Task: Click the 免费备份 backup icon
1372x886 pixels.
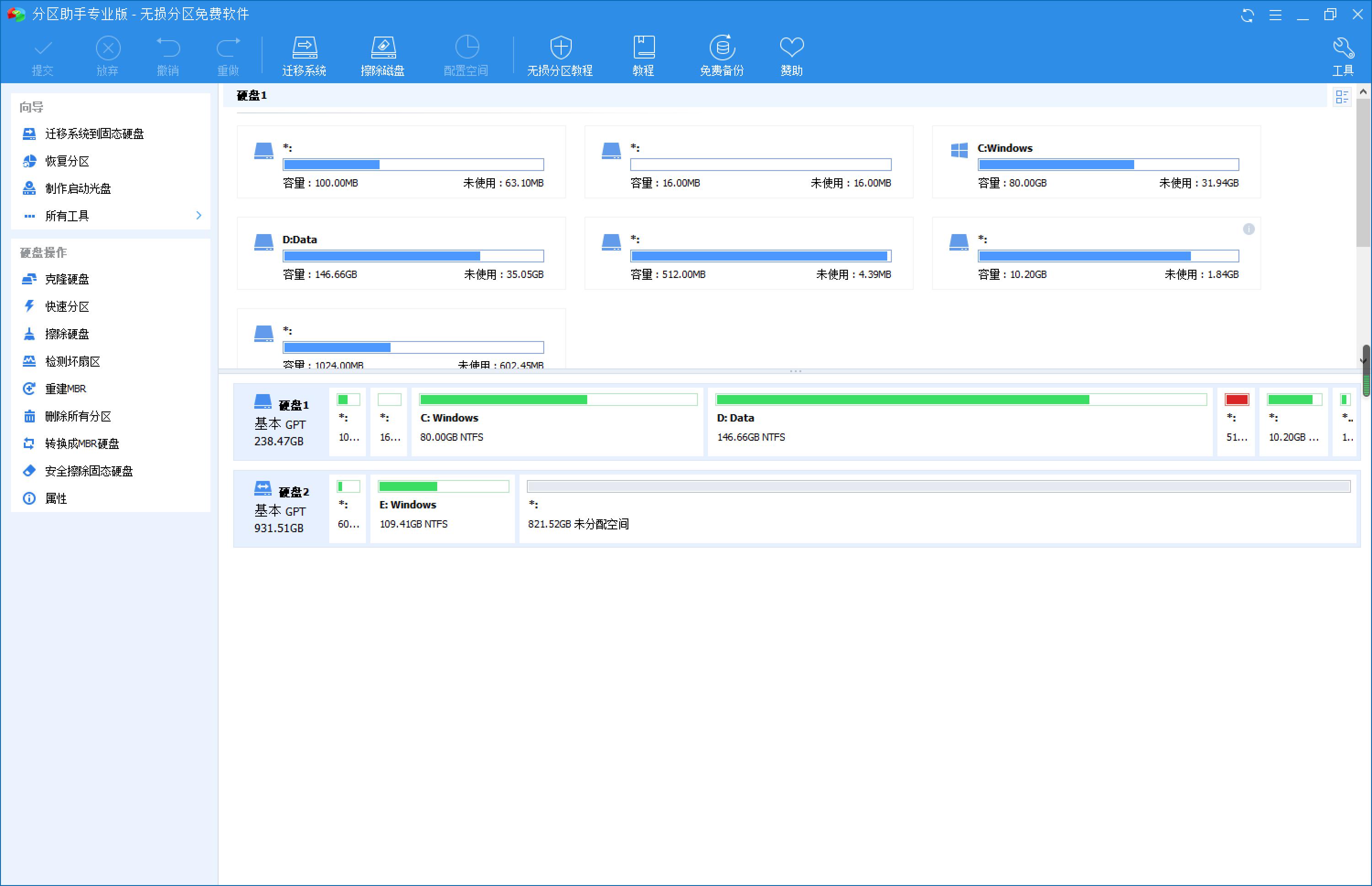Action: (x=721, y=55)
